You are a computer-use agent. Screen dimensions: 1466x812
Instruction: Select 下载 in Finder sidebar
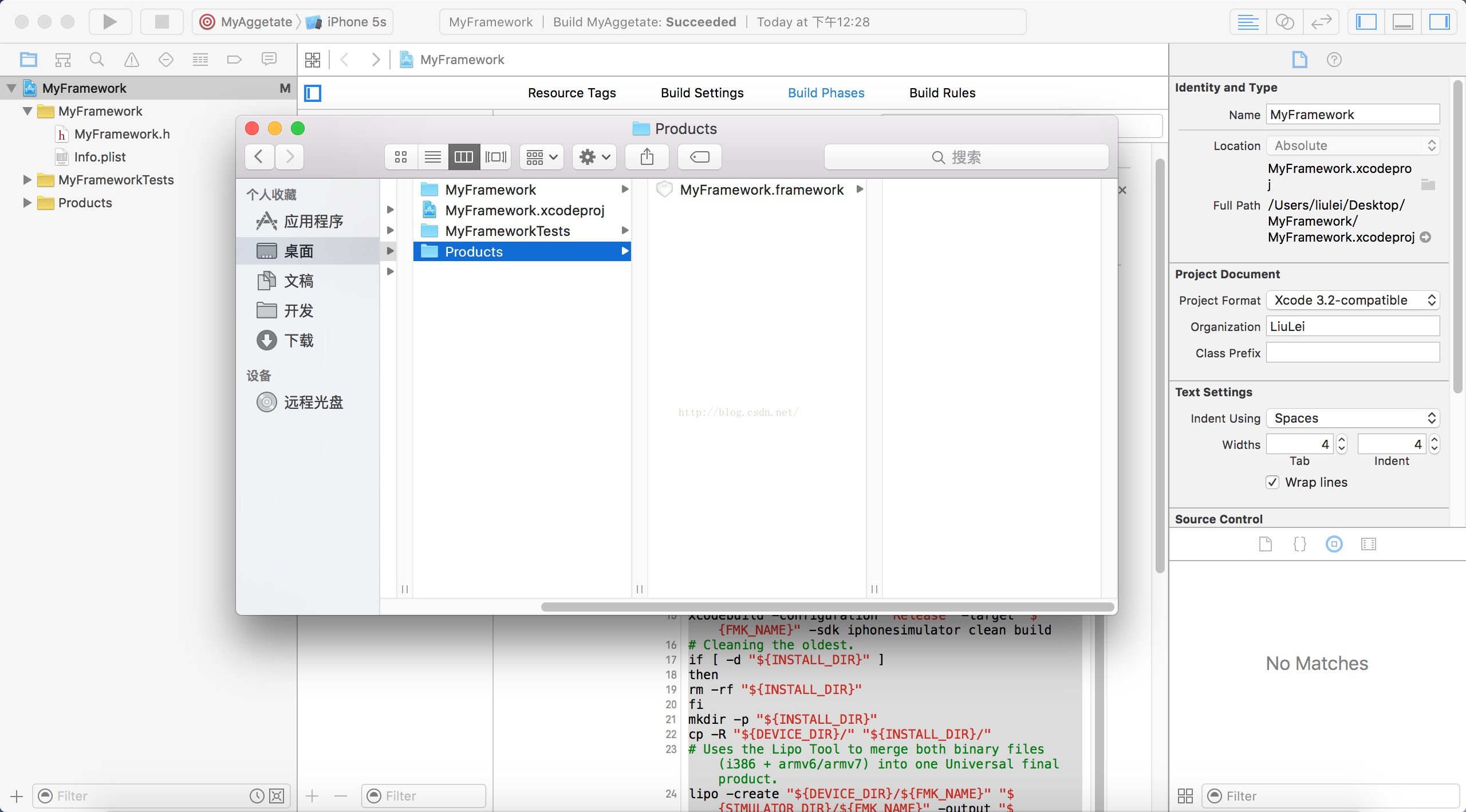pyautogui.click(x=308, y=340)
